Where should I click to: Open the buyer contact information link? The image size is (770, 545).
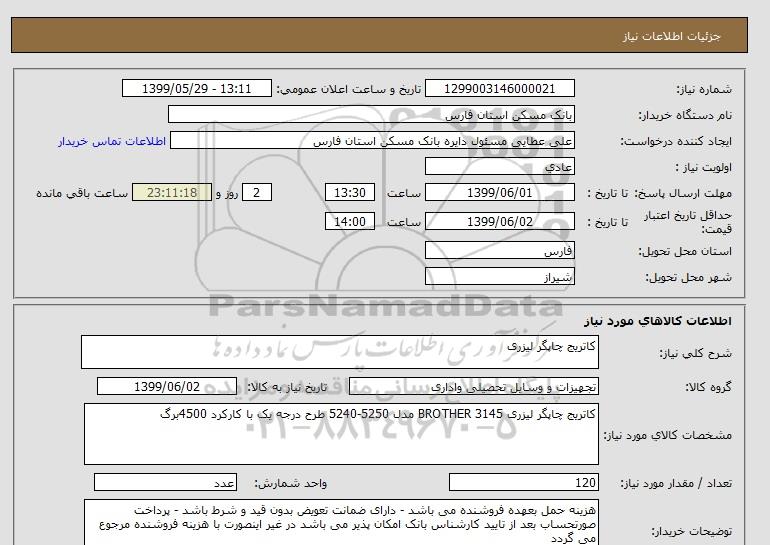tap(112, 141)
